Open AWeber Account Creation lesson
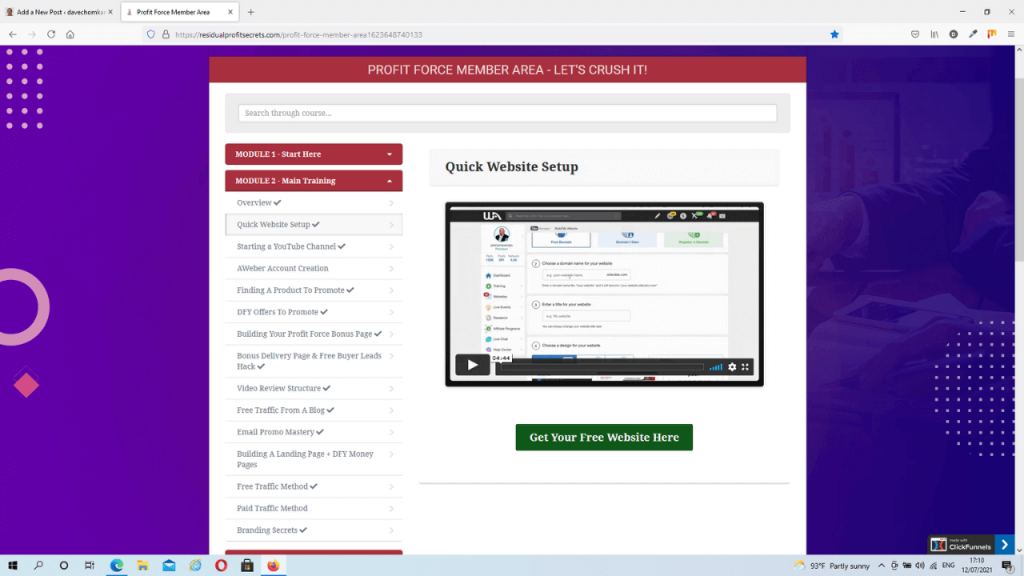The width and height of the screenshot is (1024, 576). pos(313,268)
